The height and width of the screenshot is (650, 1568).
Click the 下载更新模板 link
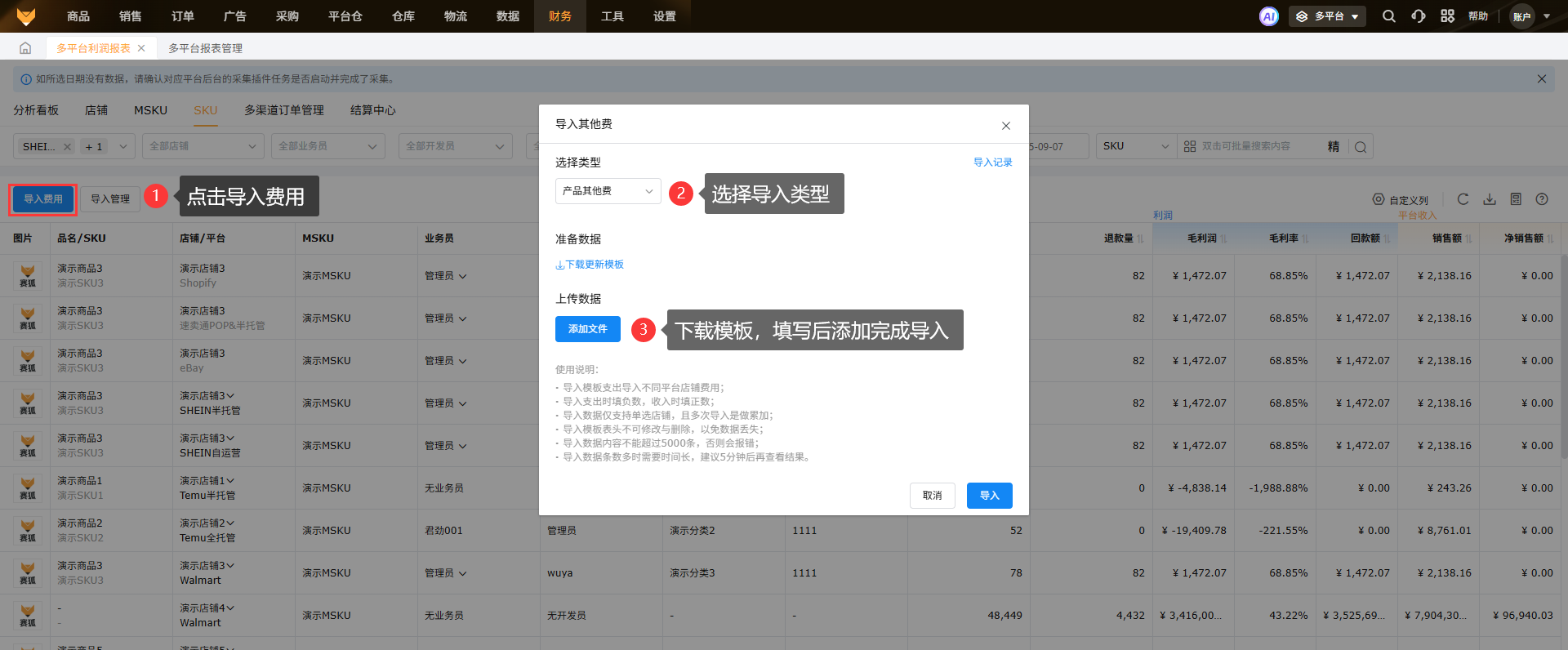tap(590, 265)
